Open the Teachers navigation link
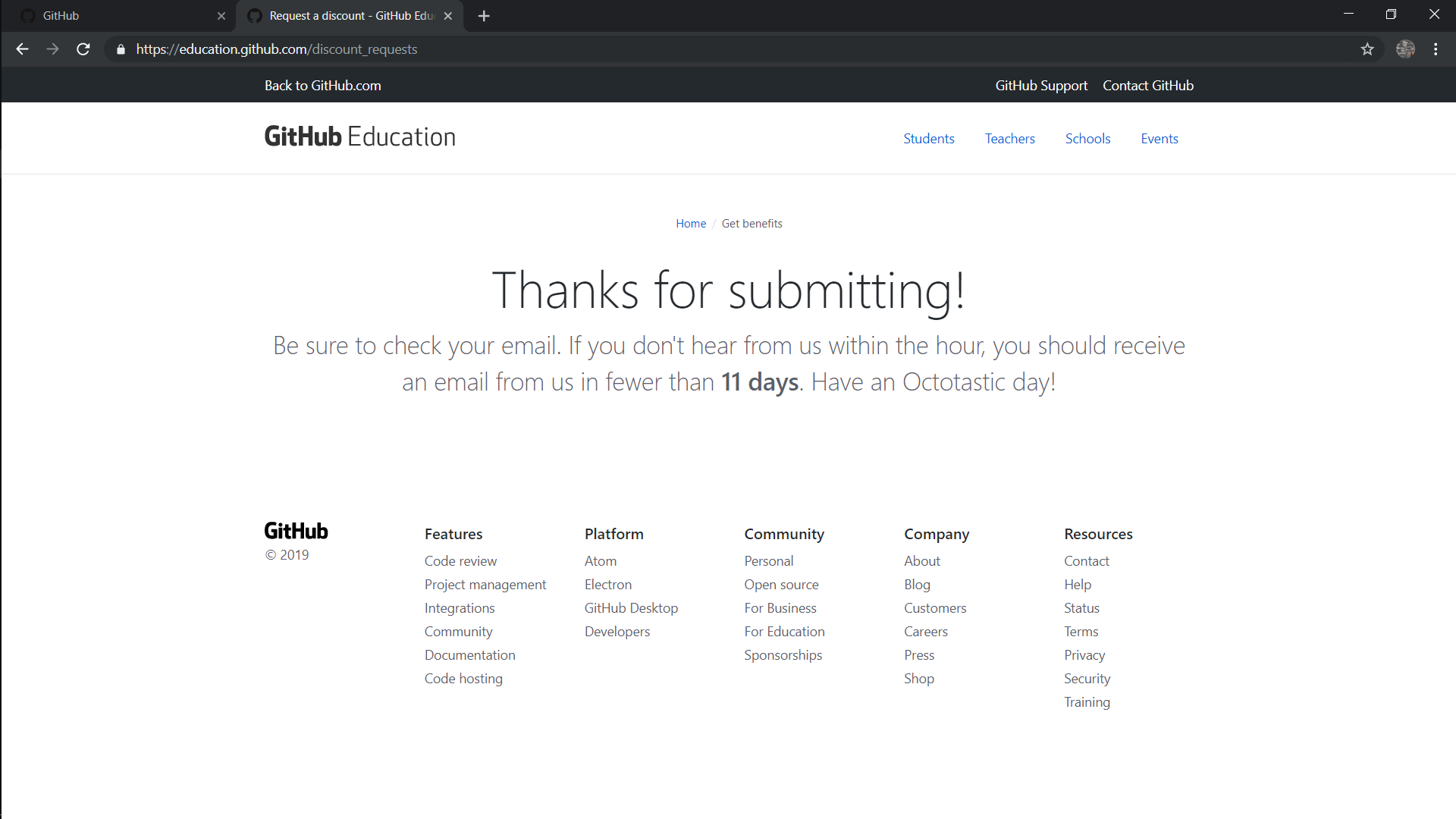The width and height of the screenshot is (1456, 819). coord(1009,139)
